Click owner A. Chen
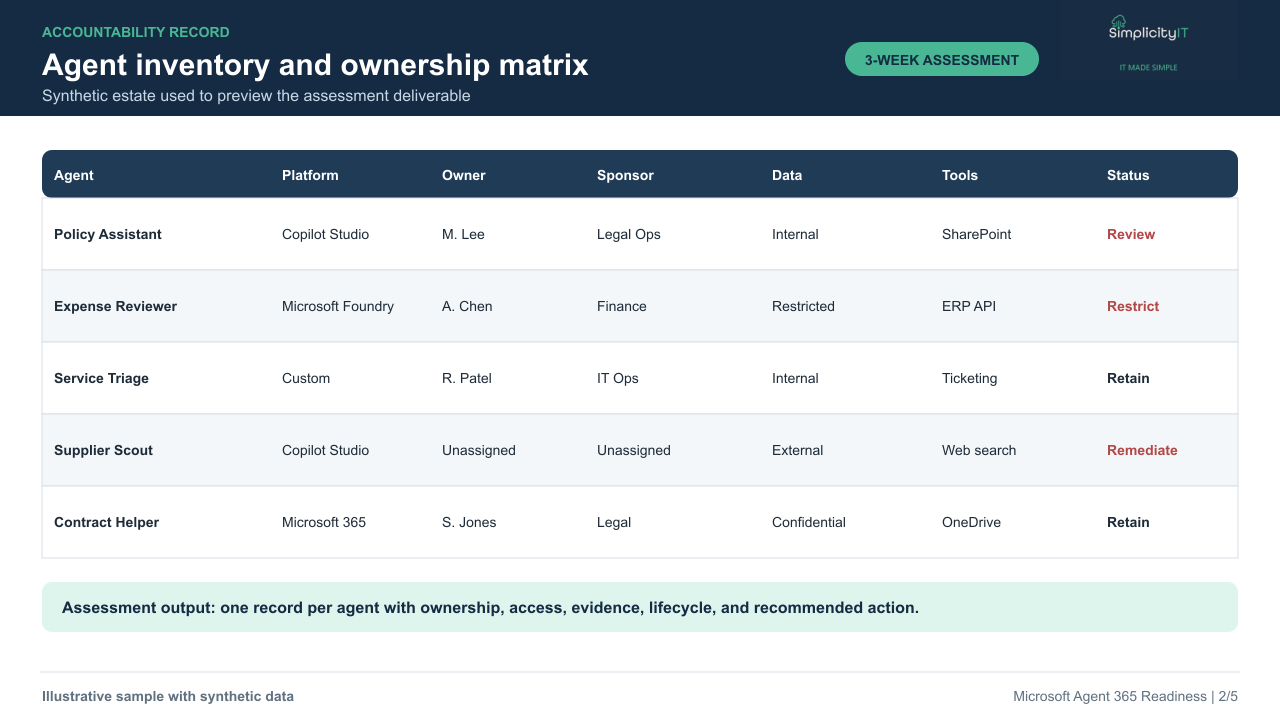This screenshot has height=720, width=1280. [467, 306]
